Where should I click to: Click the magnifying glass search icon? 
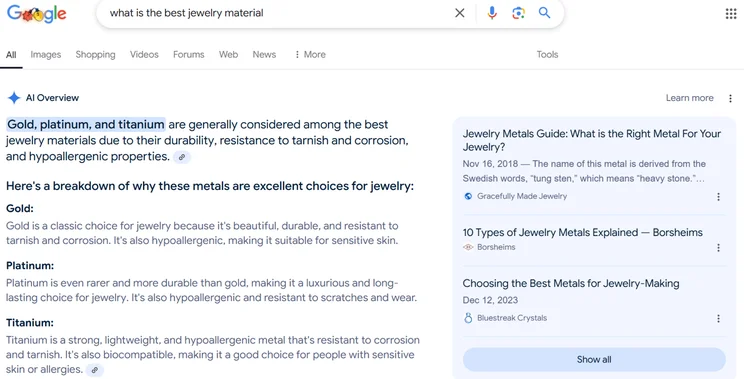pyautogui.click(x=544, y=13)
